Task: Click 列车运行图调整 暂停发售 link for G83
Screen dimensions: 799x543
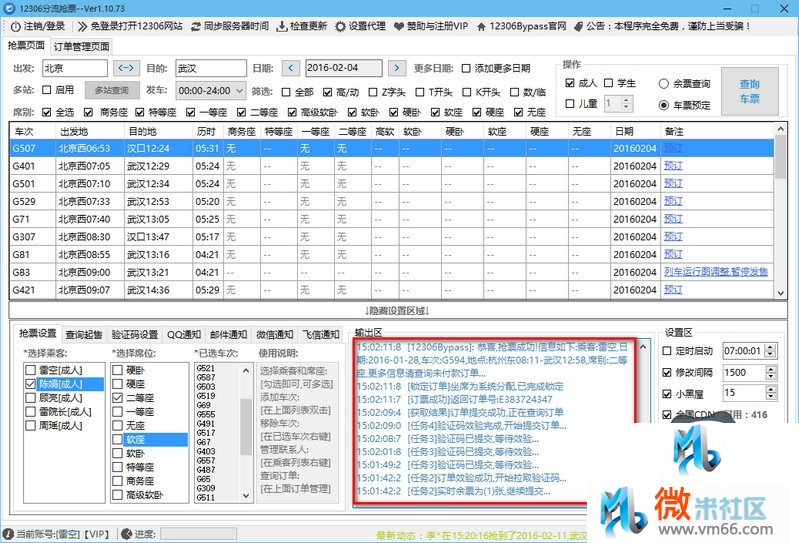Action: coord(715,272)
